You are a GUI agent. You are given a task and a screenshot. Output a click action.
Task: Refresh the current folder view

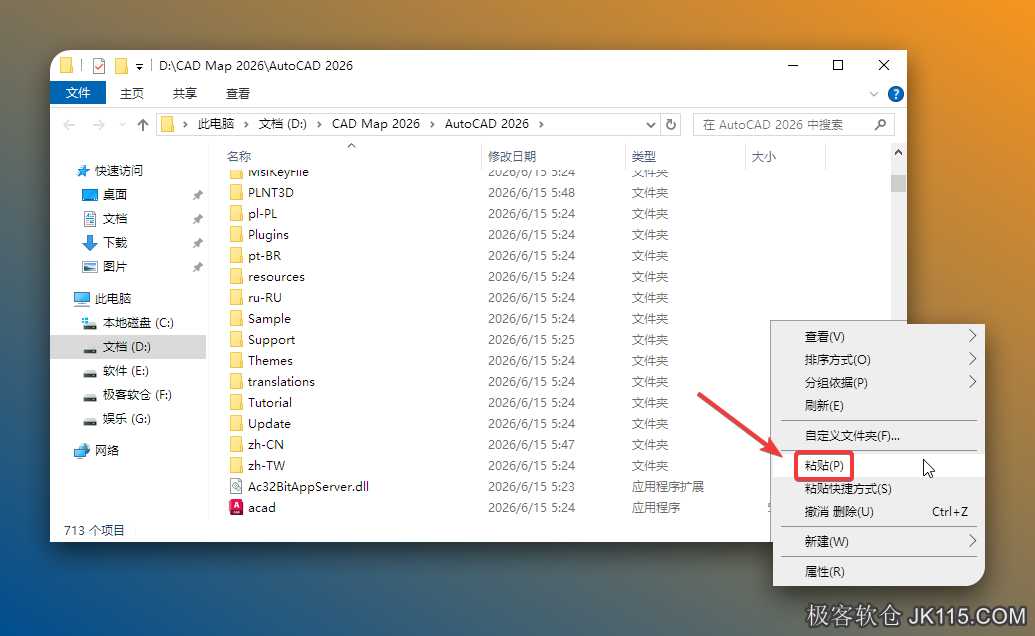click(x=671, y=124)
